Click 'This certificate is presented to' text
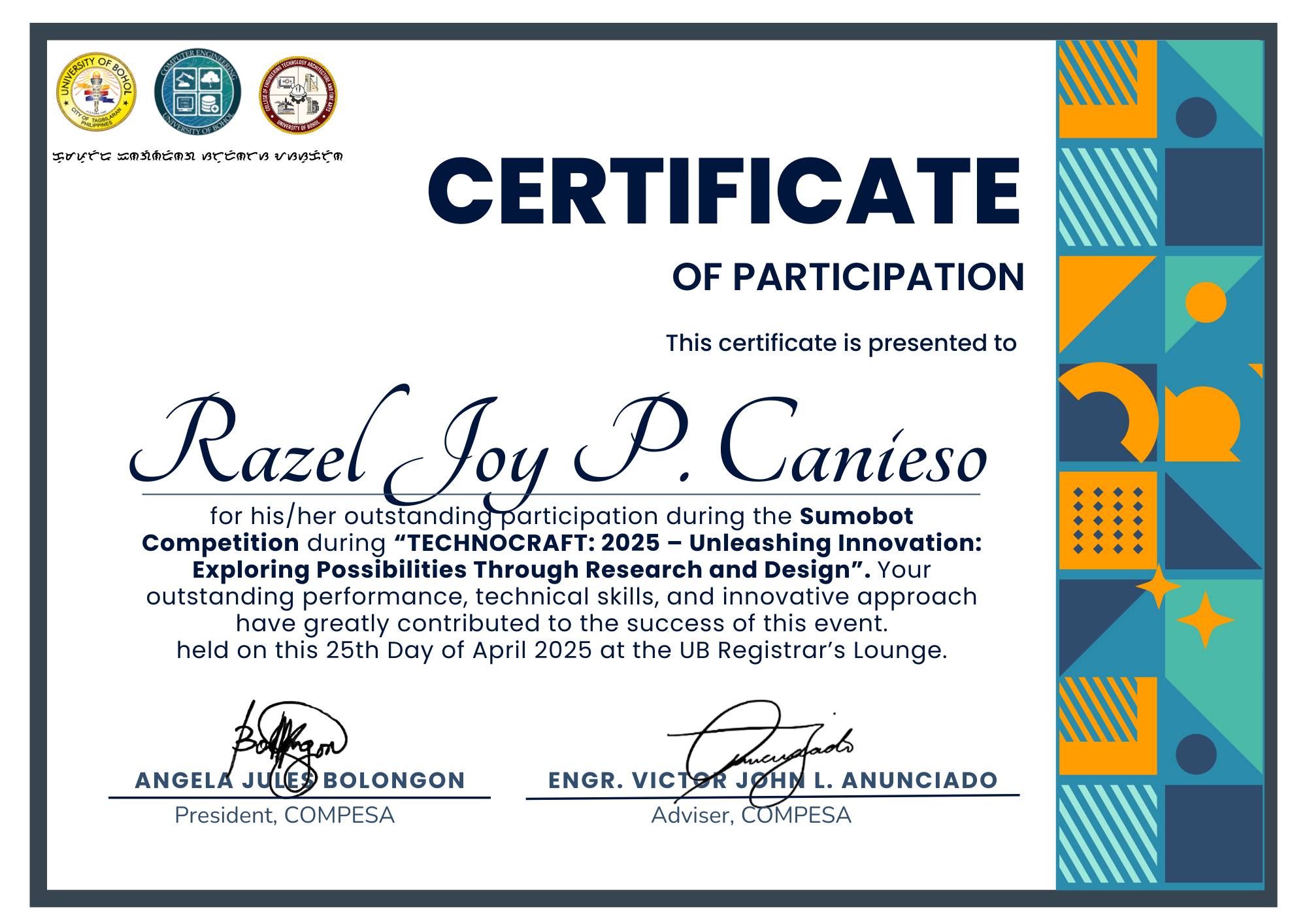1307x924 pixels. [x=841, y=343]
